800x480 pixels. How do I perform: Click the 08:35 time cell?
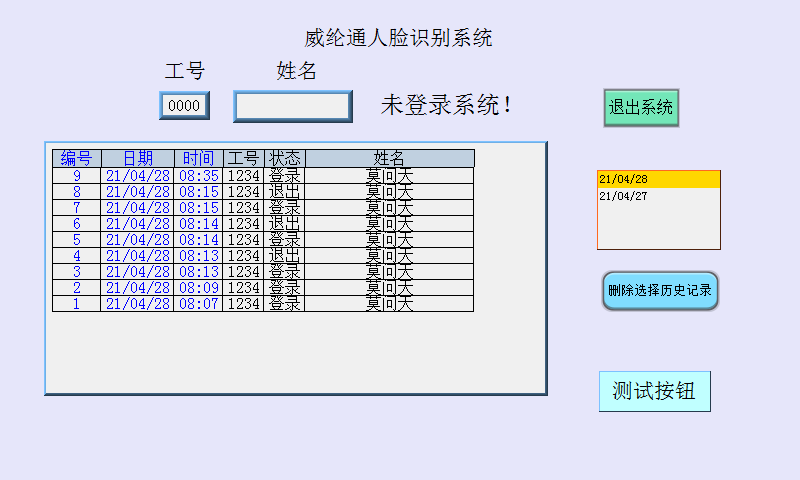pyautogui.click(x=198, y=176)
